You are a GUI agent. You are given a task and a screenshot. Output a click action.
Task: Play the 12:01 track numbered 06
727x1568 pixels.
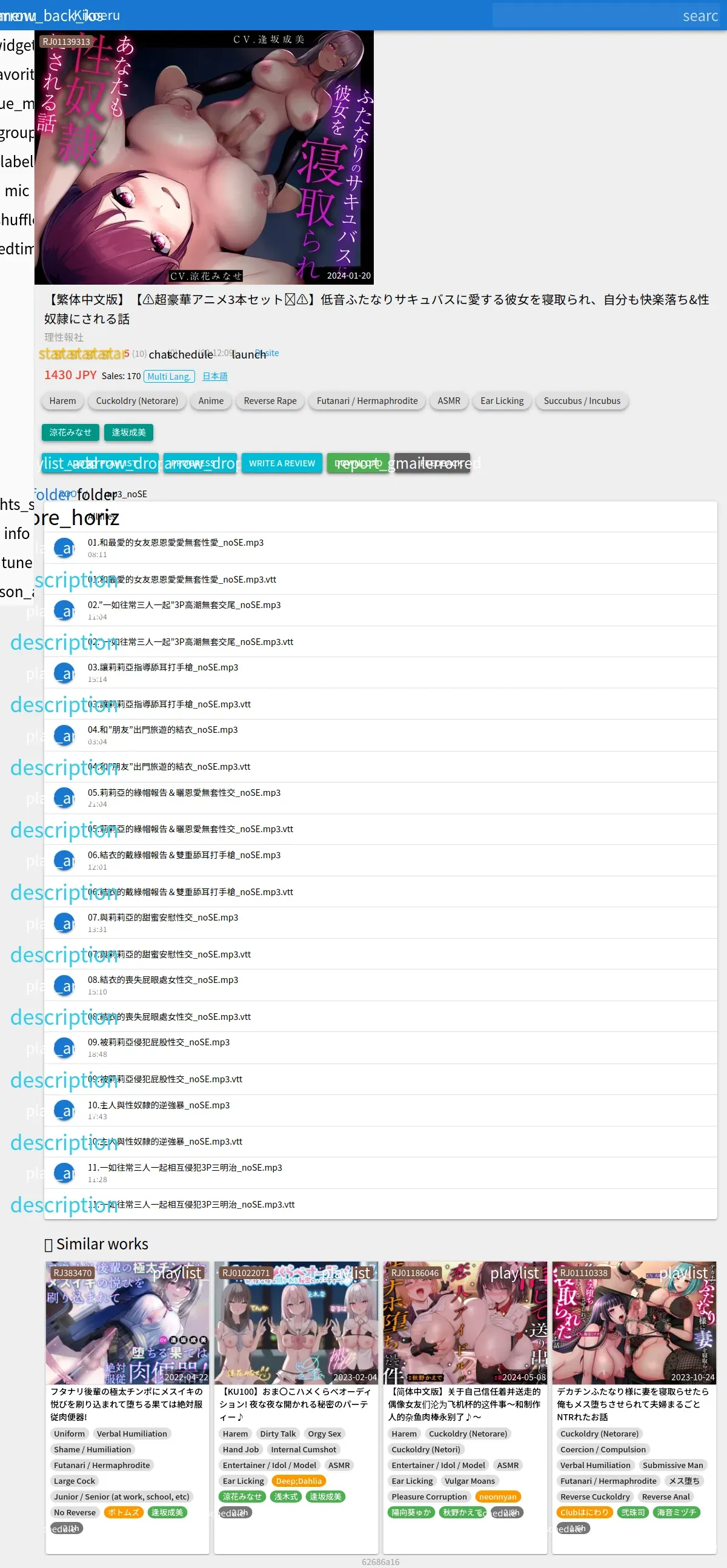coord(65,861)
